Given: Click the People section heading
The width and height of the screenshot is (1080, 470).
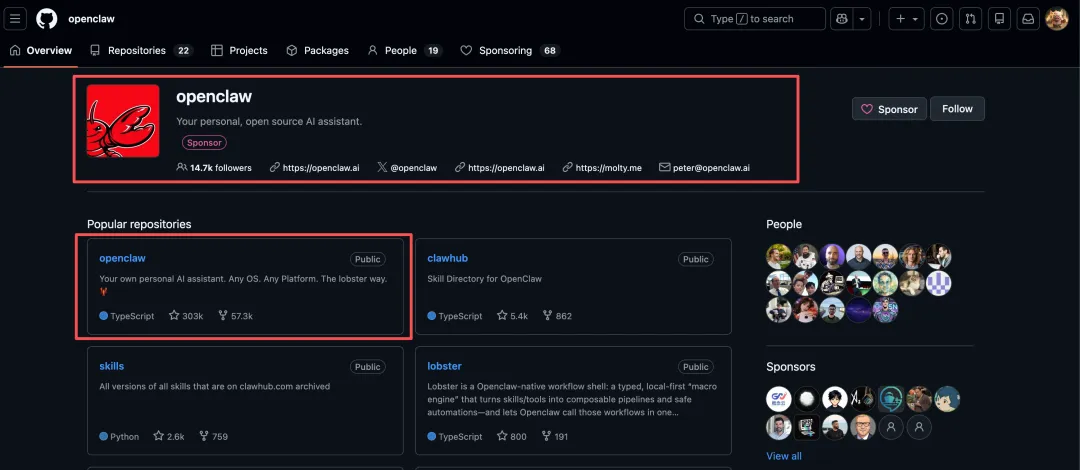Looking at the screenshot, I should (784, 224).
